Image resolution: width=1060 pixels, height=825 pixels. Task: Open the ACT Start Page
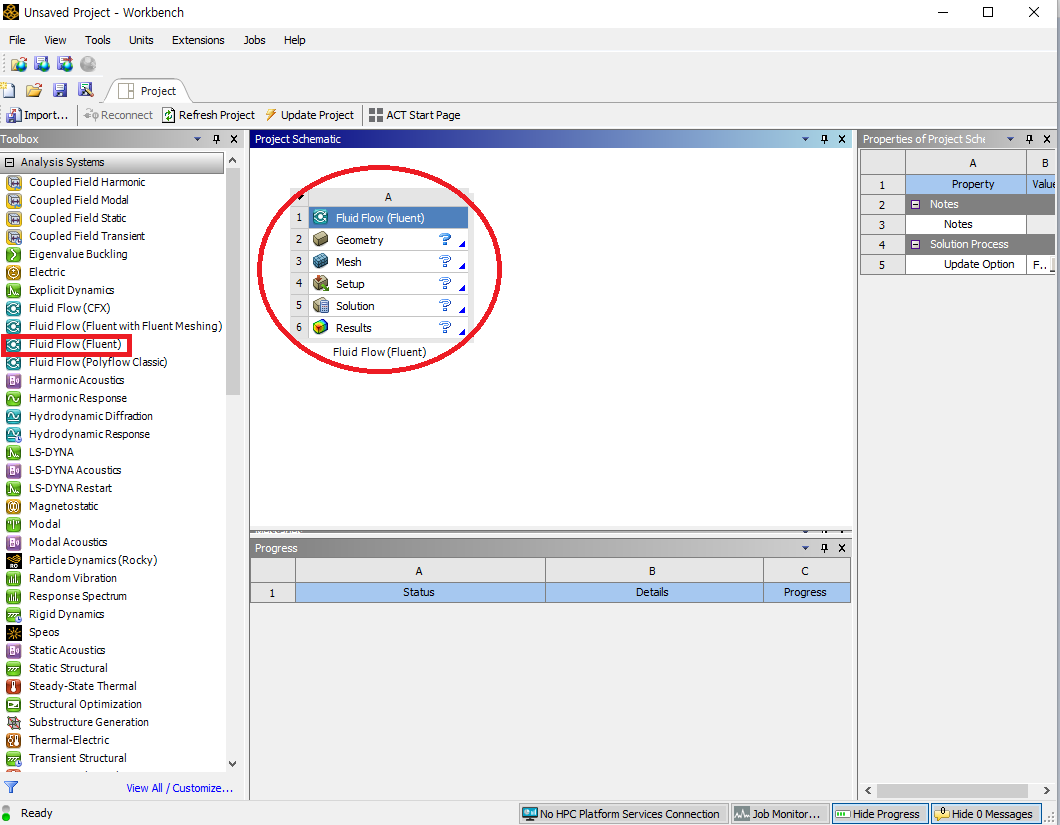(x=414, y=115)
